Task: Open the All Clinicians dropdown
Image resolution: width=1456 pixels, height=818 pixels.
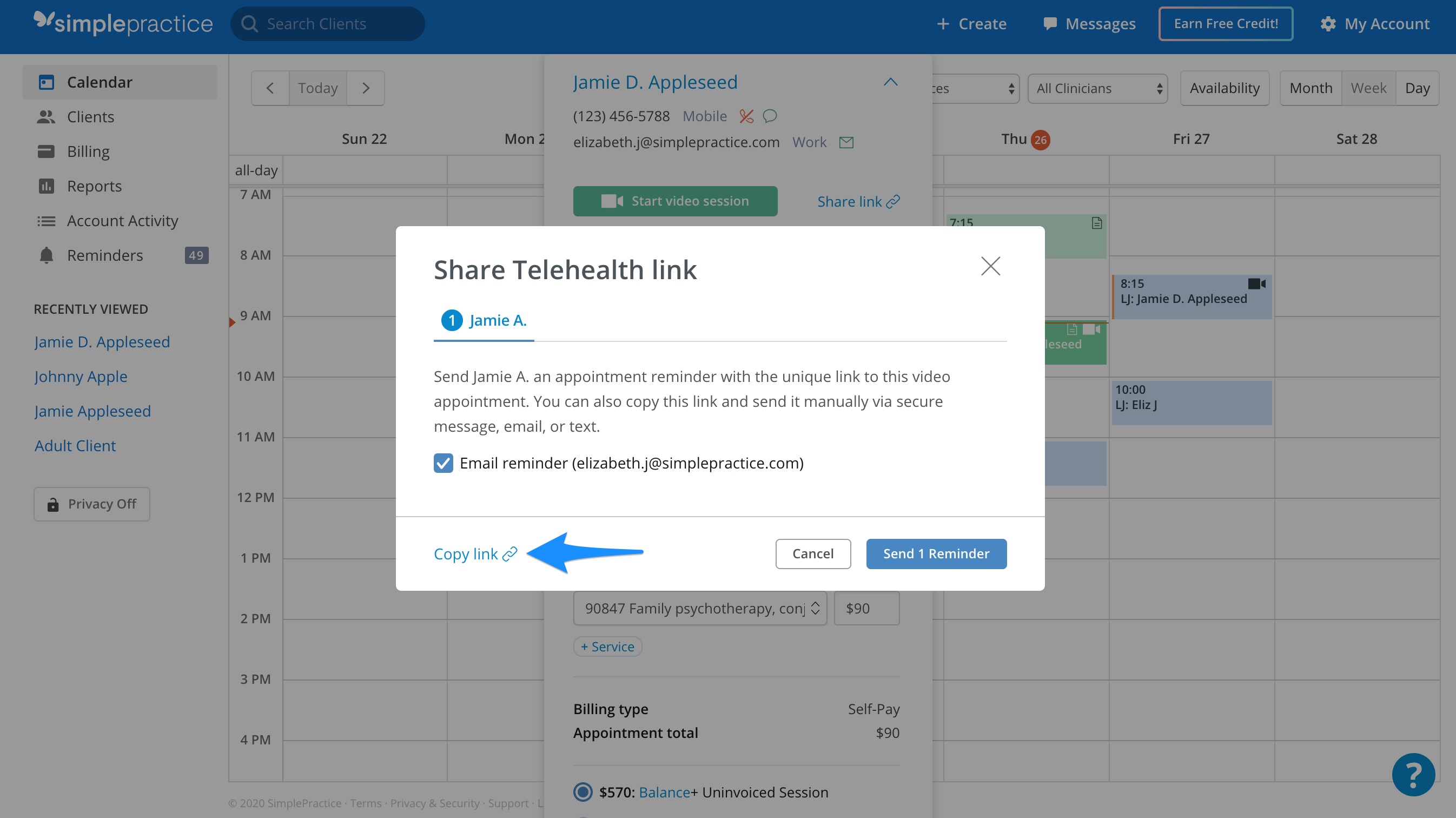Action: (x=1097, y=88)
